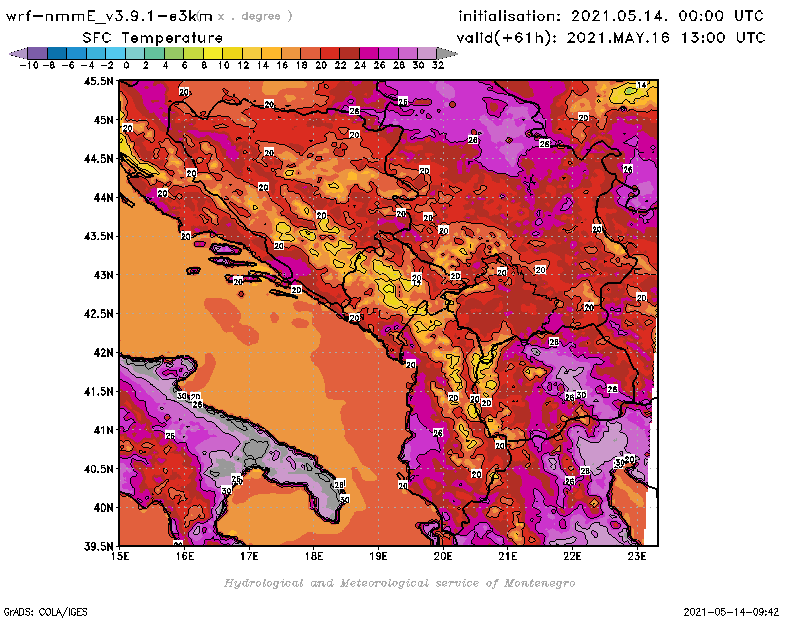Select the magenta 24 to 26 legend swatch
The width and height of the screenshot is (800, 618).
[369, 53]
